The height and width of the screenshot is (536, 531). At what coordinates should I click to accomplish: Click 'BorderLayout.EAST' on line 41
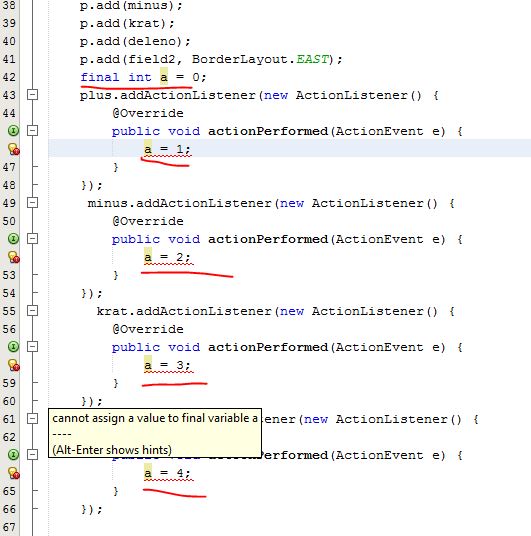pyautogui.click(x=260, y=59)
